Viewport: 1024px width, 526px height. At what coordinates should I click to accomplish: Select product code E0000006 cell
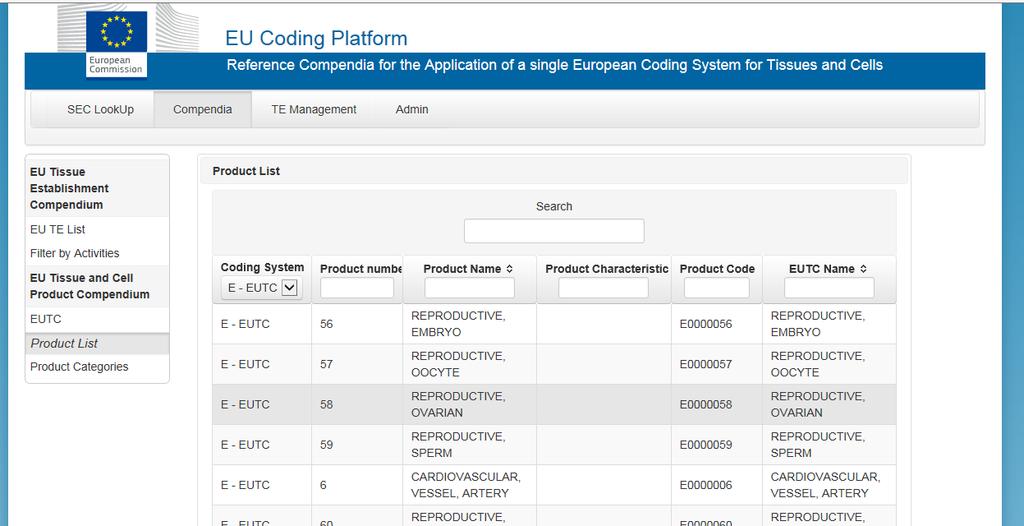pyautogui.click(x=716, y=485)
